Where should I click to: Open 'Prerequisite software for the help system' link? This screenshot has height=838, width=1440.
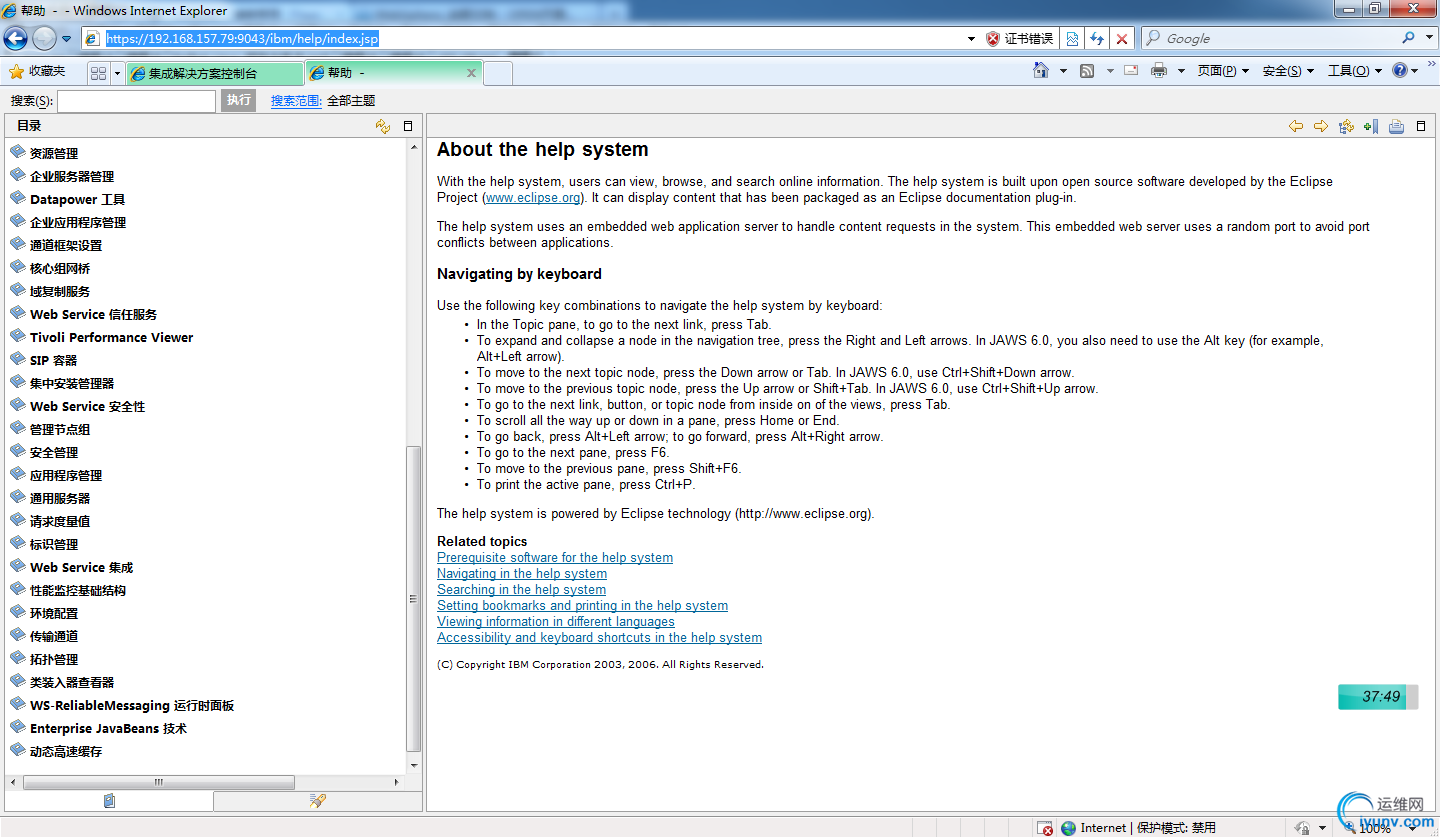coord(555,558)
